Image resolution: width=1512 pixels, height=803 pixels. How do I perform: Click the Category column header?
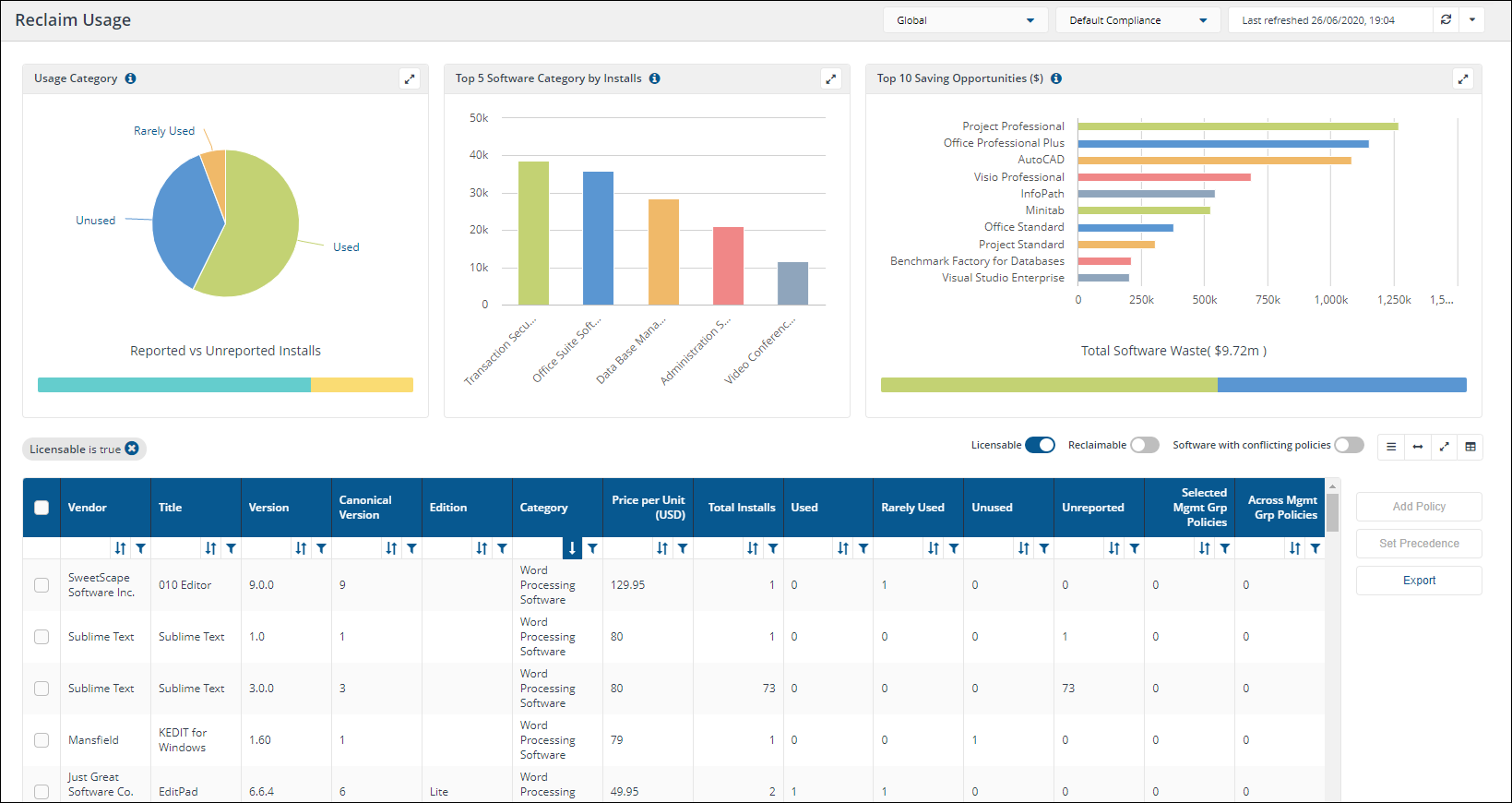coord(544,508)
